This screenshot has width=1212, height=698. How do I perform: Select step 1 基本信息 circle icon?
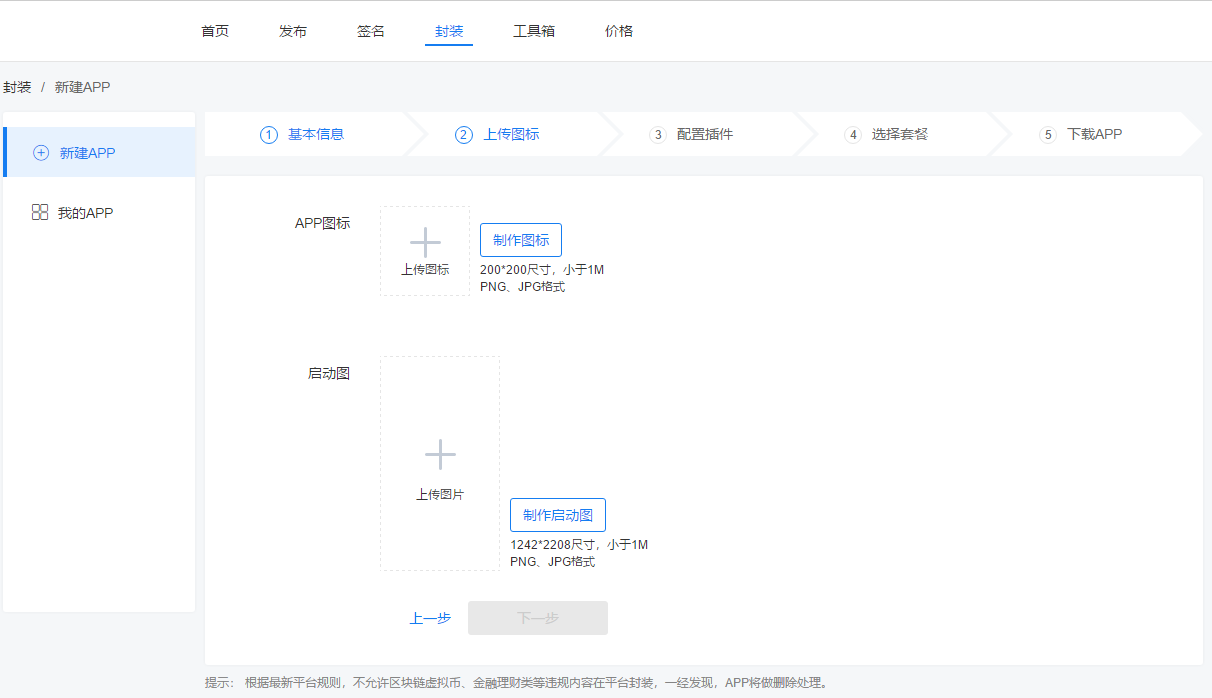(x=268, y=135)
